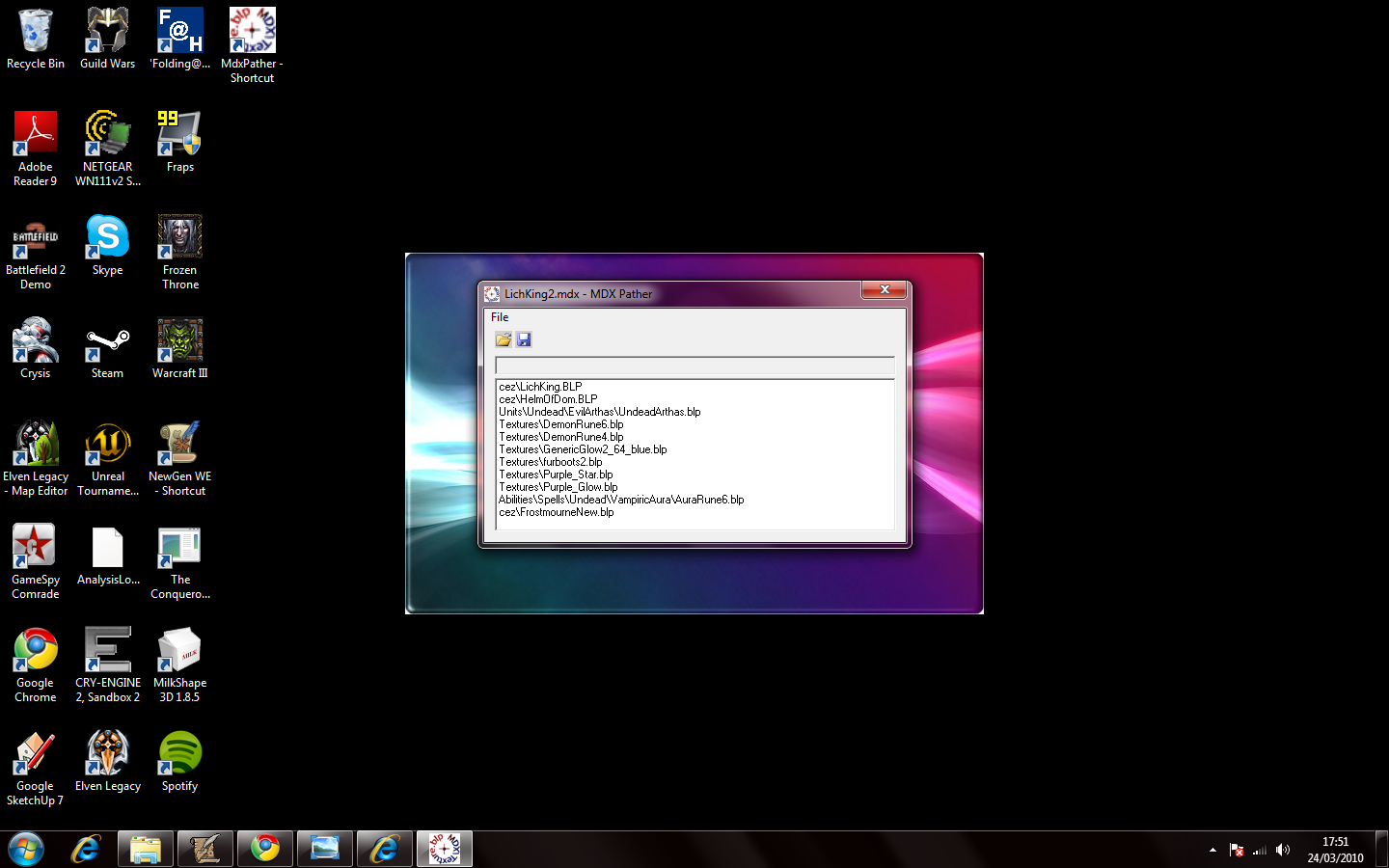Select the NewGen WE - Shortcut icon
Screen dimensions: 1389x868
tap(180, 458)
